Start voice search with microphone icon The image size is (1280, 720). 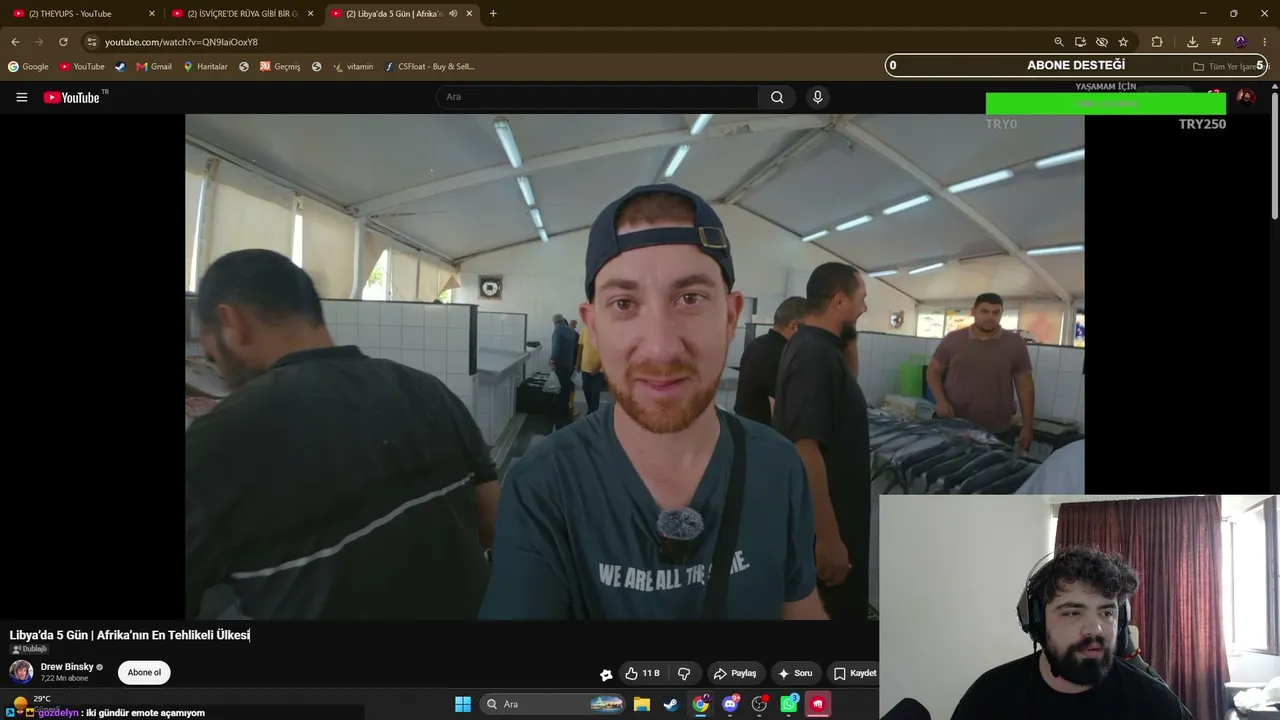tap(817, 97)
